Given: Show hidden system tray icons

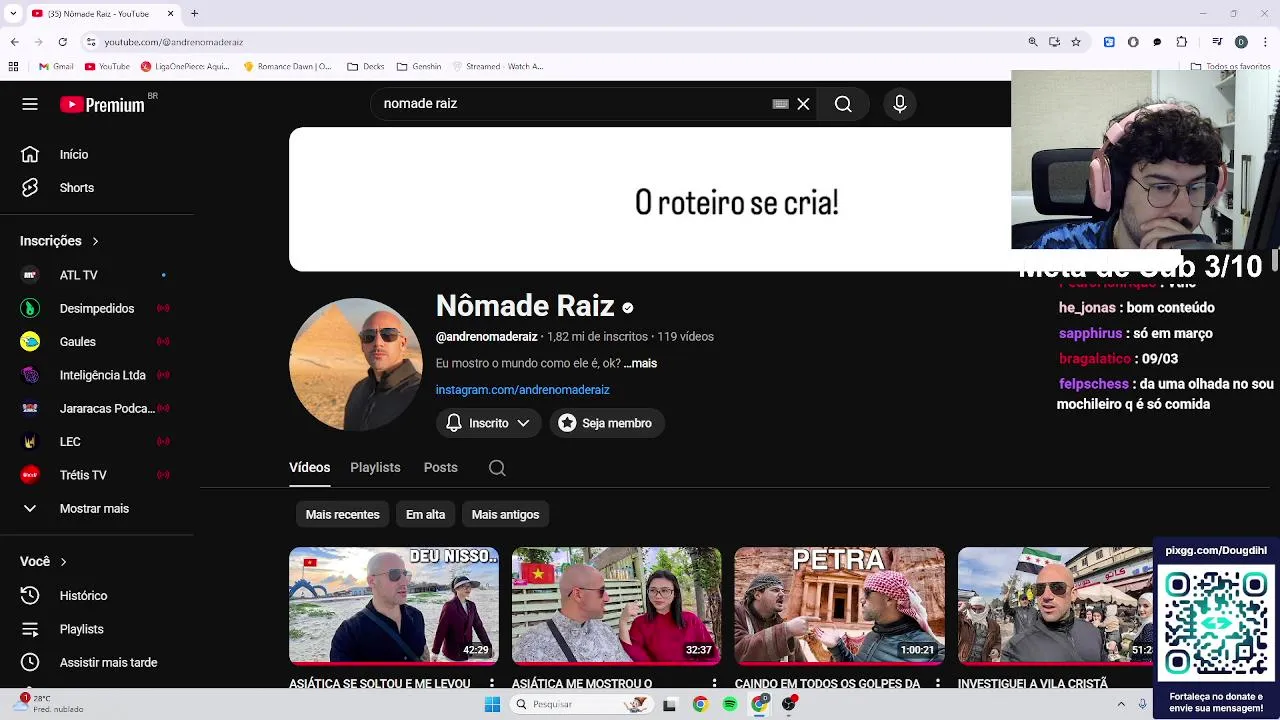Looking at the screenshot, I should pyautogui.click(x=1121, y=704).
